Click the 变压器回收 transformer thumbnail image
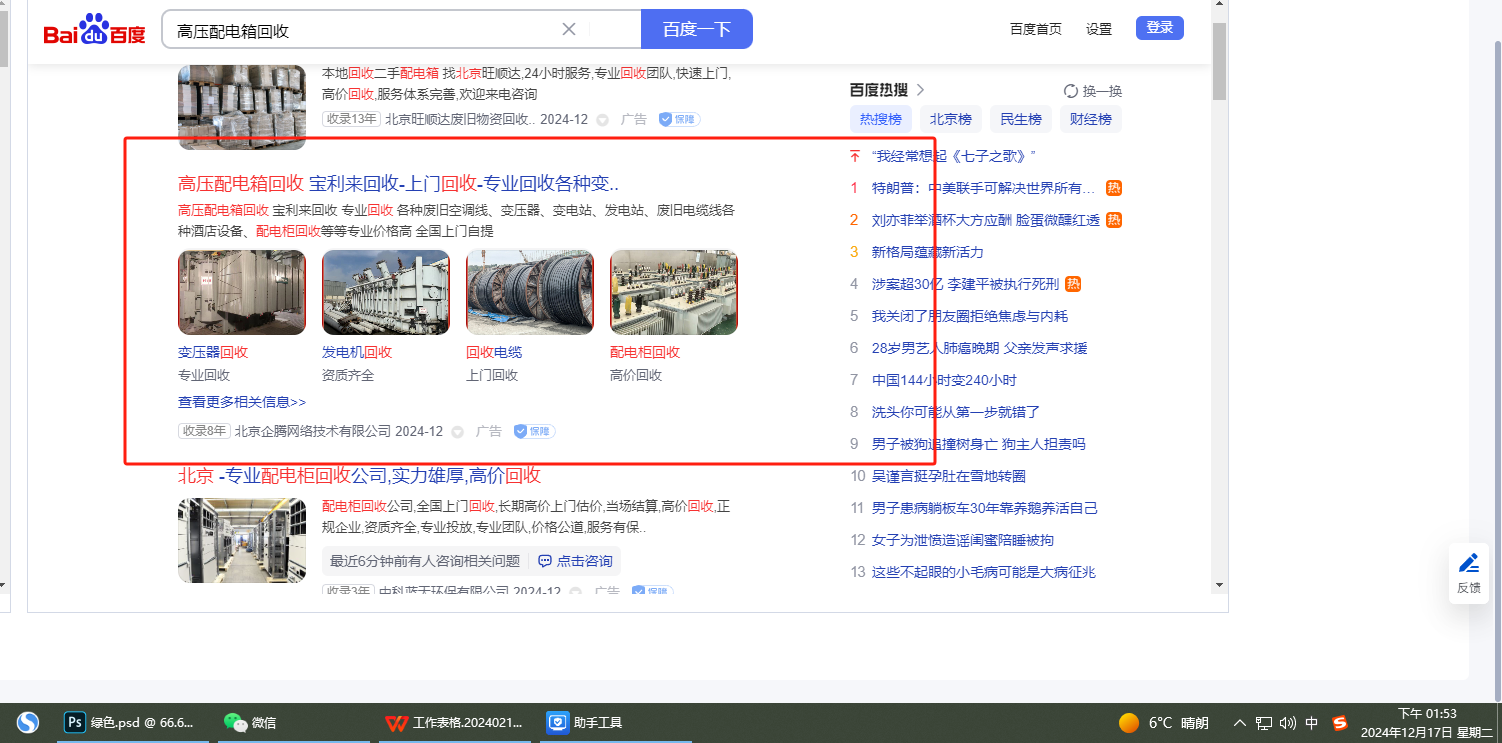Viewport: 1502px width, 743px height. pos(242,292)
